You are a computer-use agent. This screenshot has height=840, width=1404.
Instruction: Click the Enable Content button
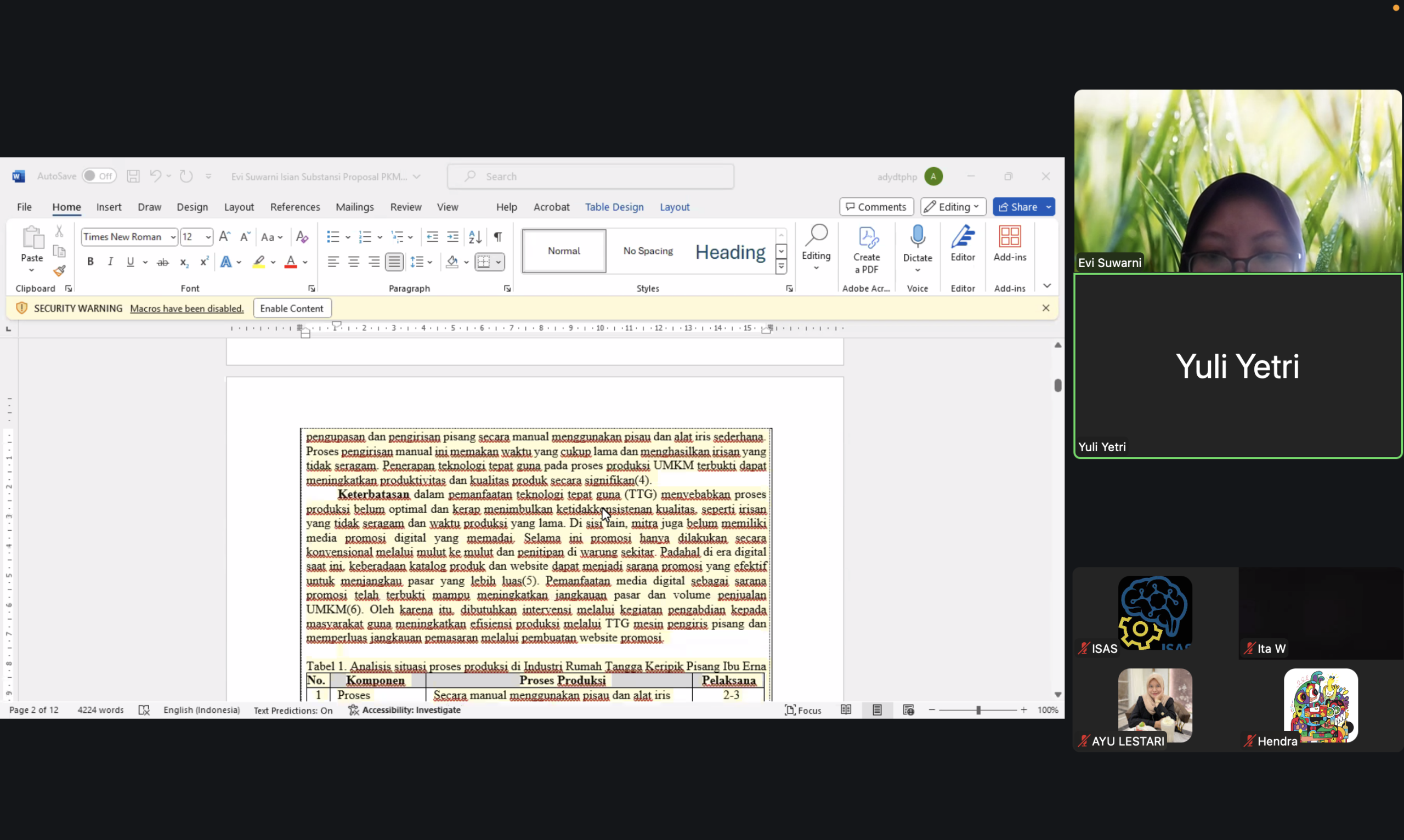tap(292, 308)
